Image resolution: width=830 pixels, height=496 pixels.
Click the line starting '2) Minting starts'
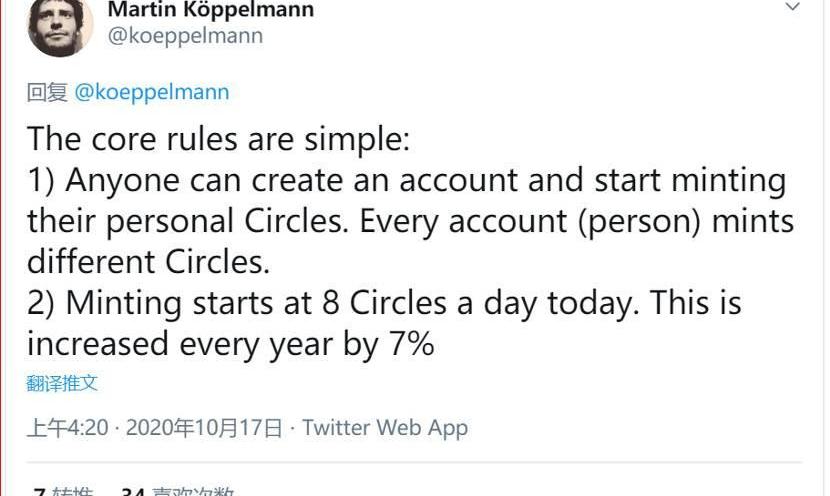pyautogui.click(x=384, y=303)
